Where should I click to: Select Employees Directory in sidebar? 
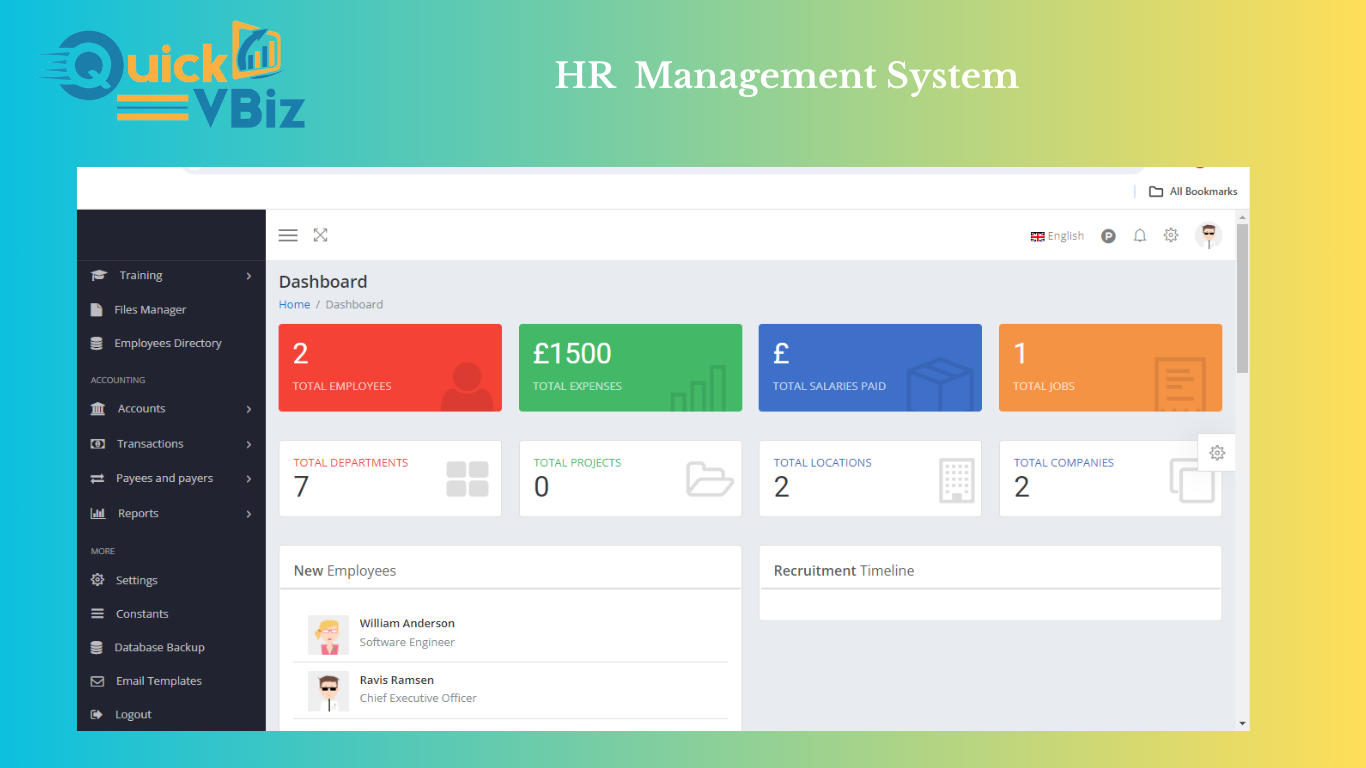click(167, 343)
